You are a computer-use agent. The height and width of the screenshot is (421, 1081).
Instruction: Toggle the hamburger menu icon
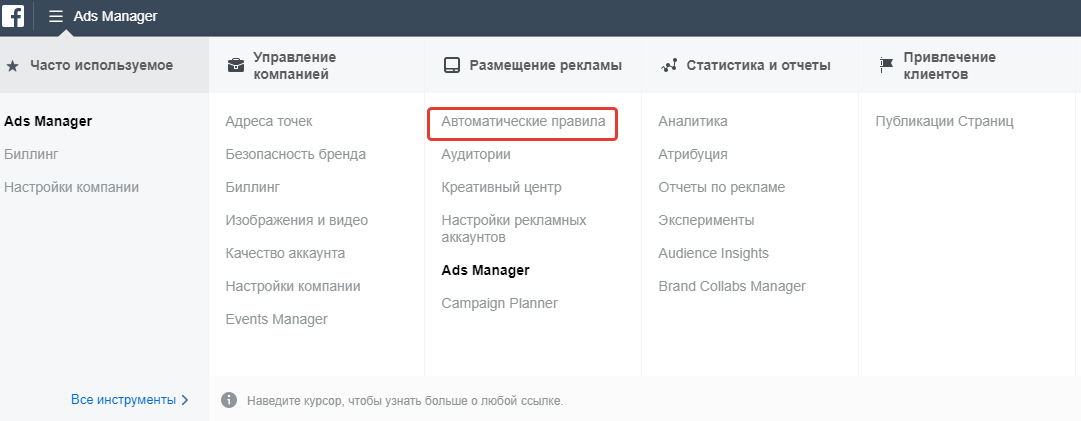coord(56,16)
